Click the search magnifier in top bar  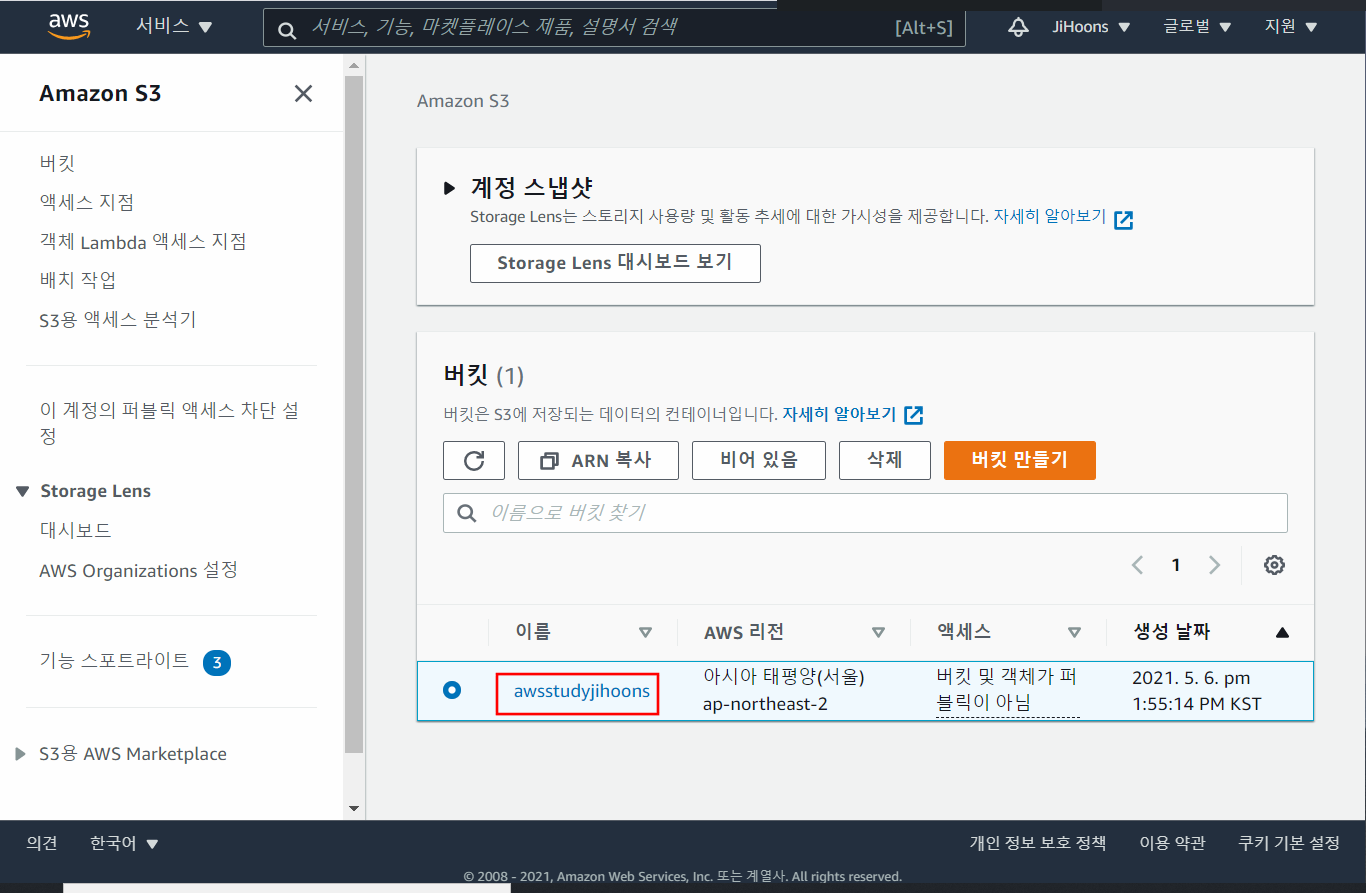287,30
